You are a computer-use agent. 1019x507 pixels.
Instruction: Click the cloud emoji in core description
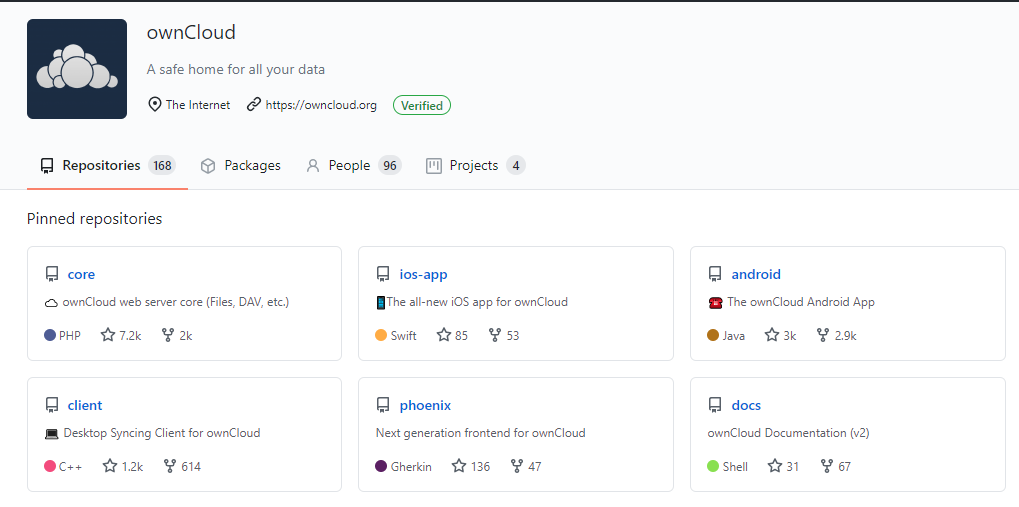(51, 303)
